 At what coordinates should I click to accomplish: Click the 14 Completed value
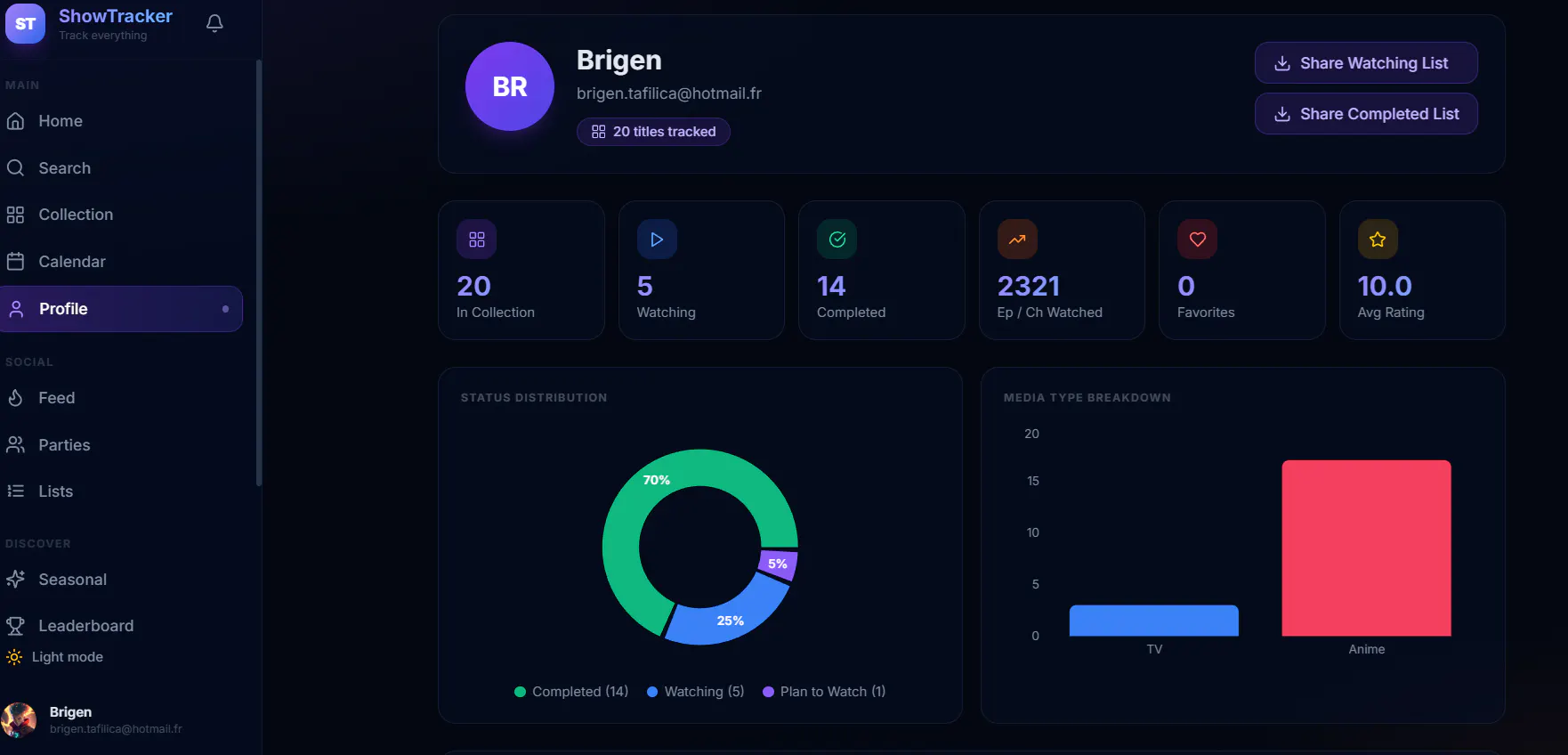[831, 286]
